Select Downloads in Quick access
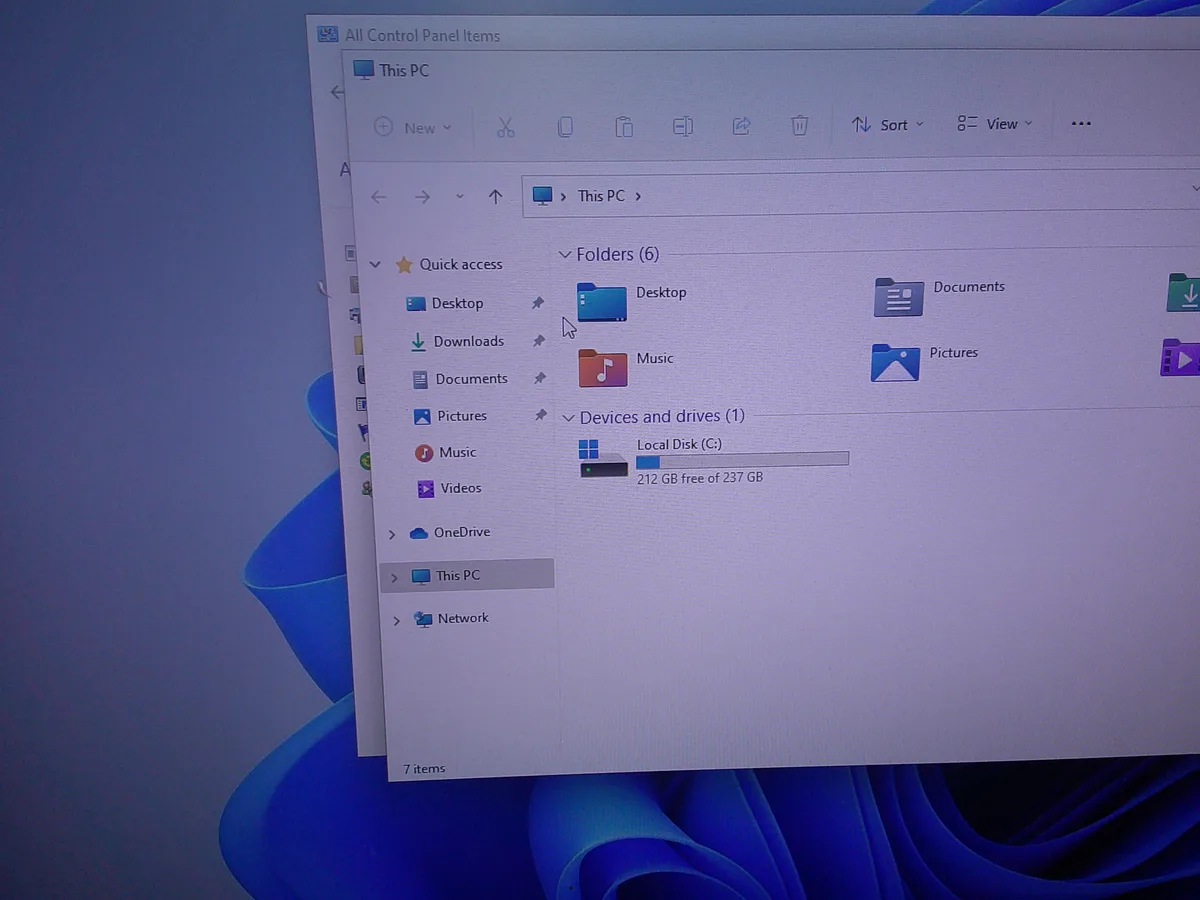 tap(469, 341)
